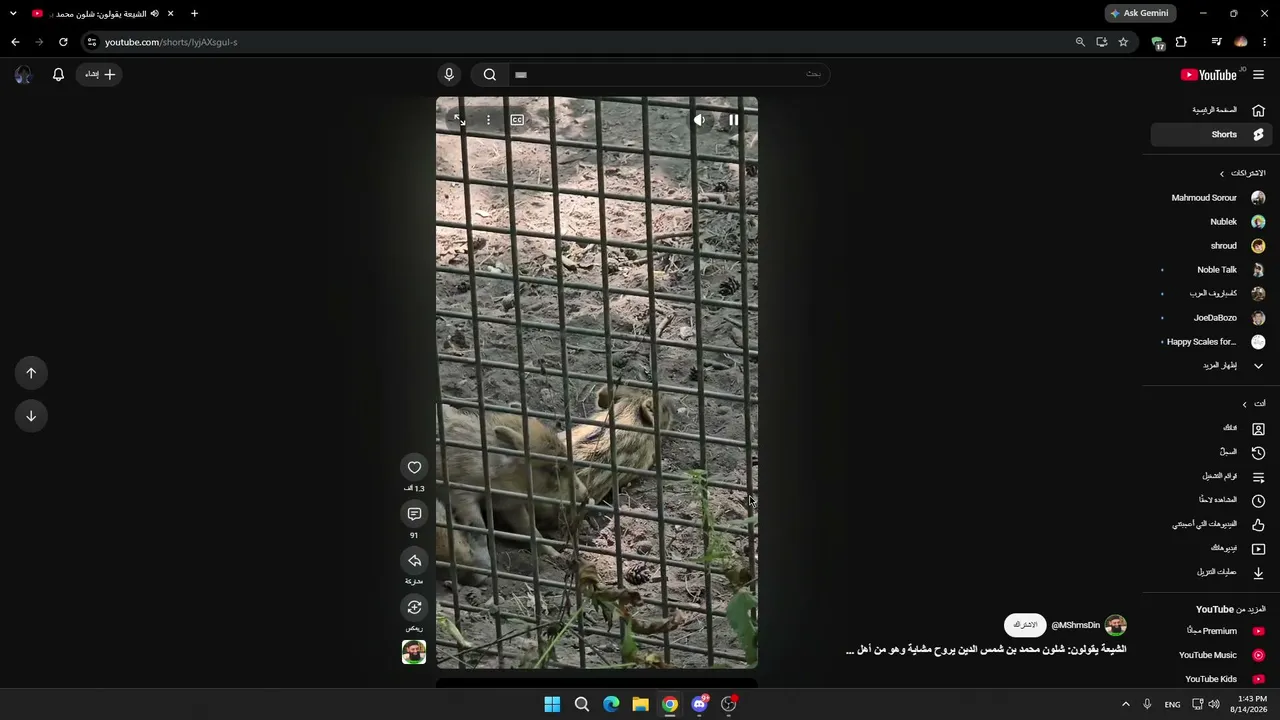Screen dimensions: 1280x720
Task: Open the Create button with plus
Action: pyautogui.click(x=99, y=74)
